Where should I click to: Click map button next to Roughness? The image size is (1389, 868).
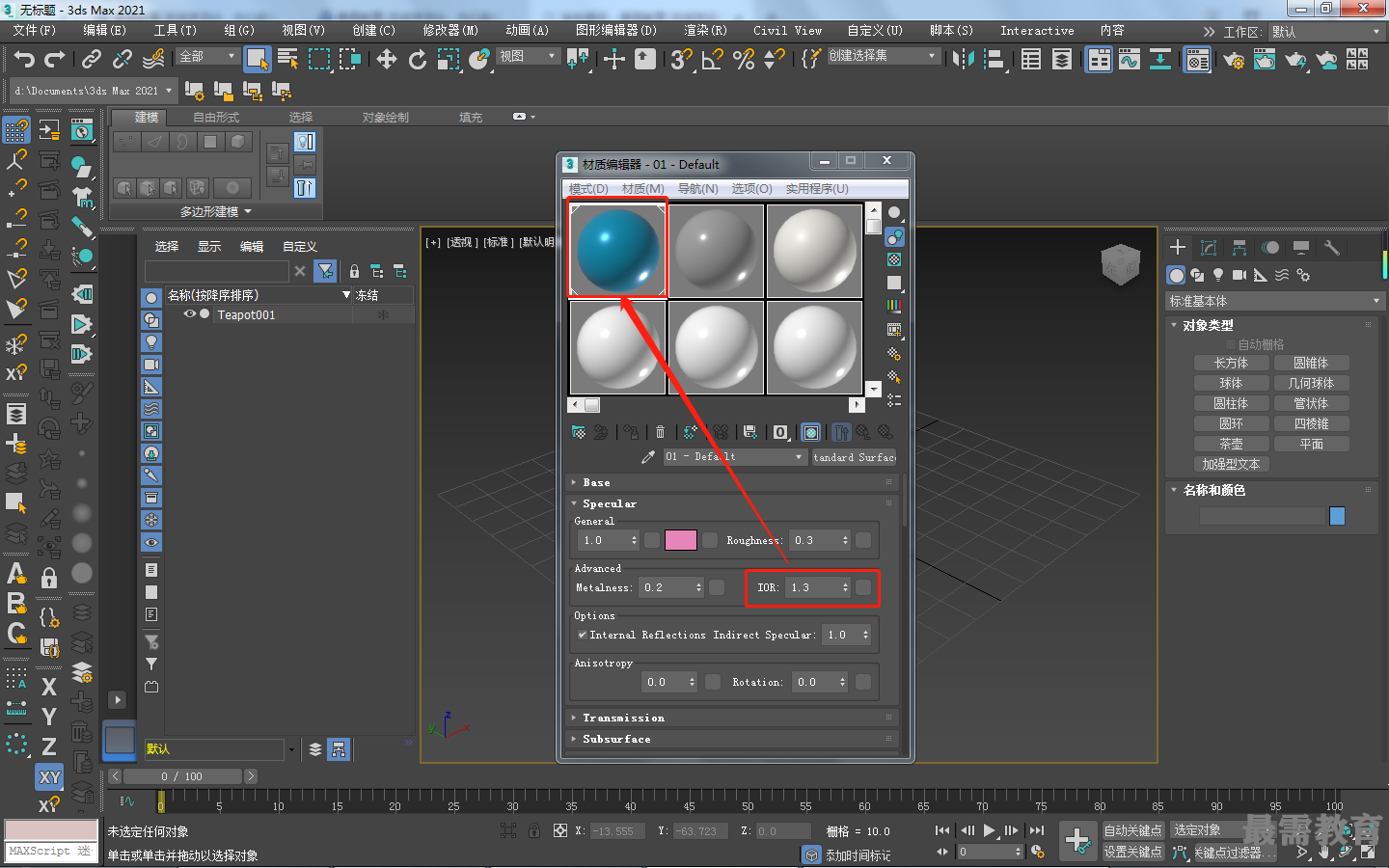[863, 540]
